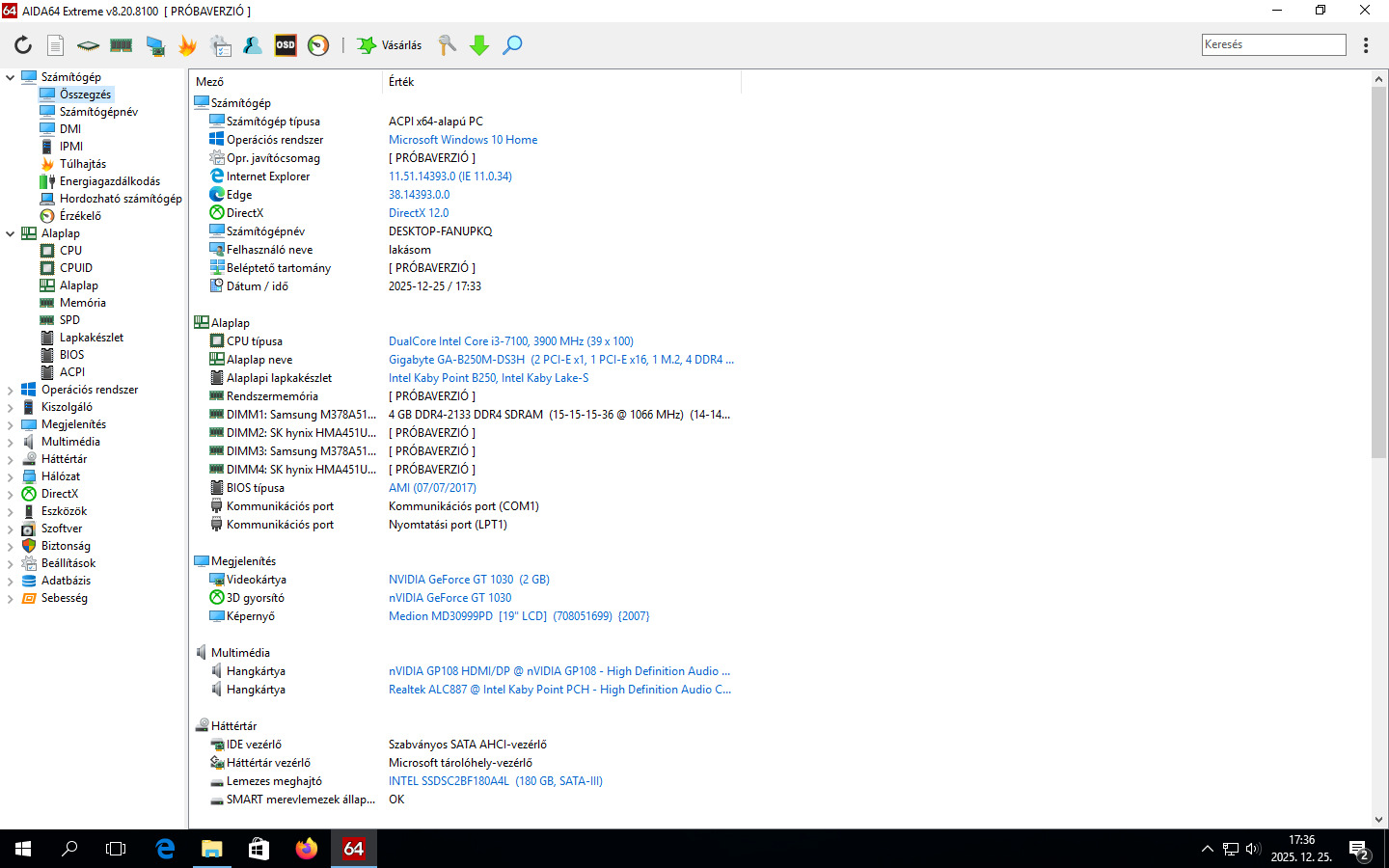Expand the Kiszolgáló tree node
Viewport: 1389px width, 868px height.
point(11,407)
